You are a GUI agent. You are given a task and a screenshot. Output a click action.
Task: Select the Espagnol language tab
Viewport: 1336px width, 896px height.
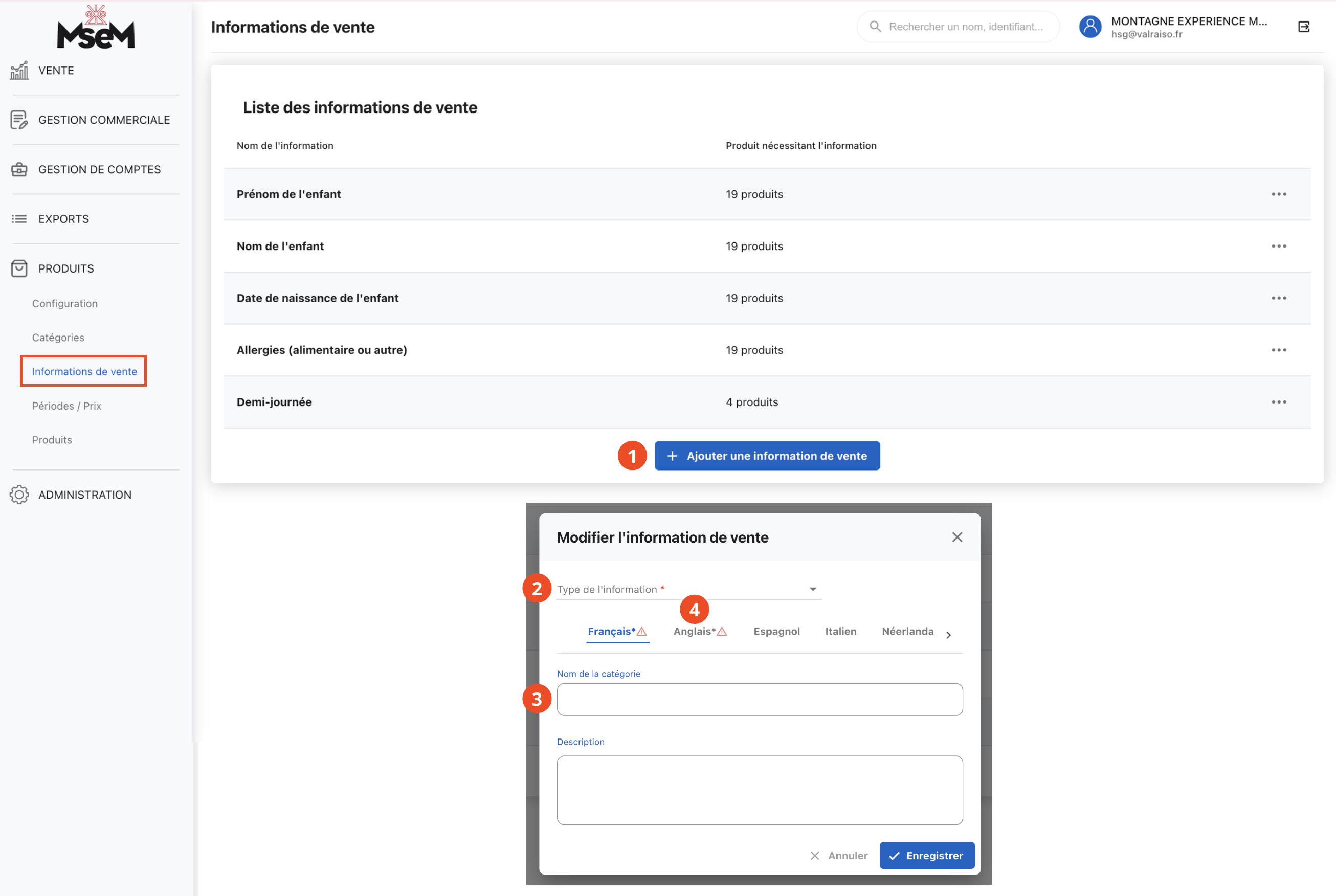tap(776, 632)
